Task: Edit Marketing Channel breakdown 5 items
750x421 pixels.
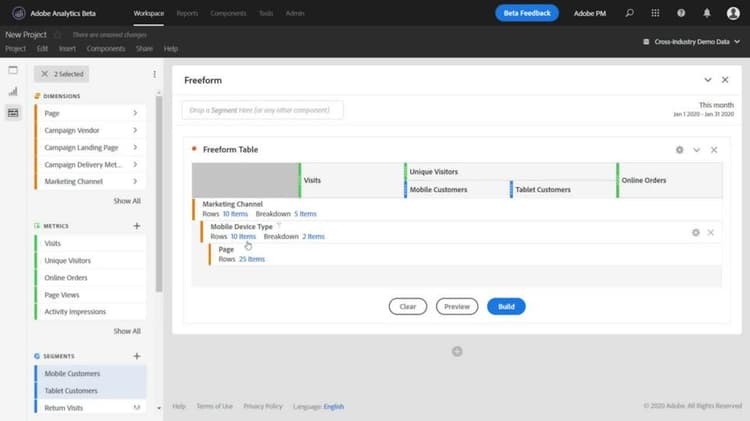Action: tap(305, 214)
